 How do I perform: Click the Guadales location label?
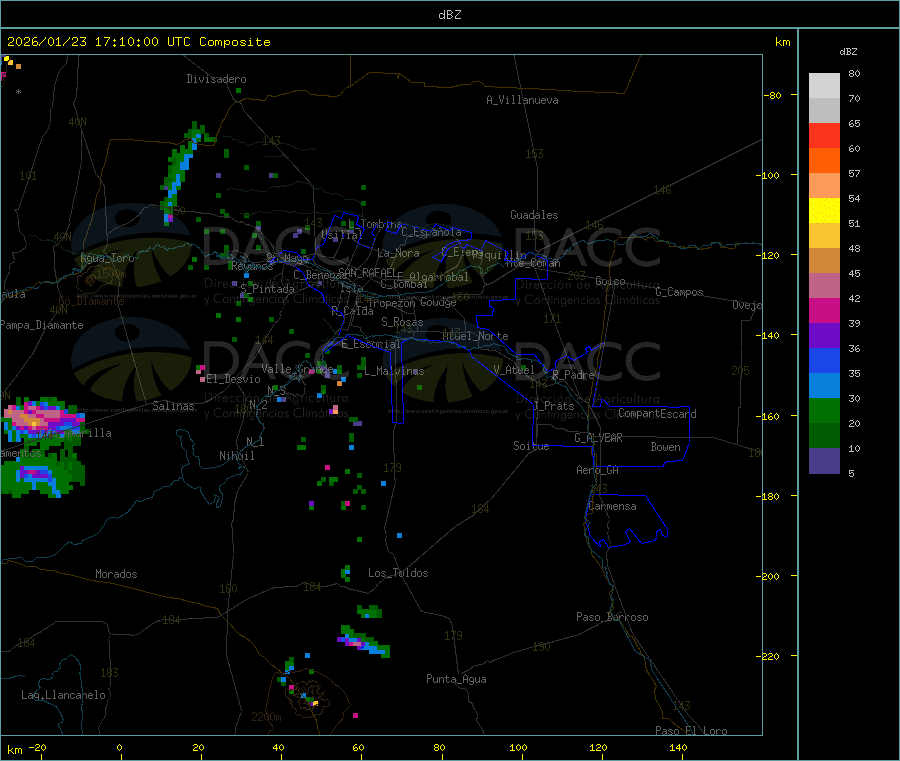coord(534,215)
